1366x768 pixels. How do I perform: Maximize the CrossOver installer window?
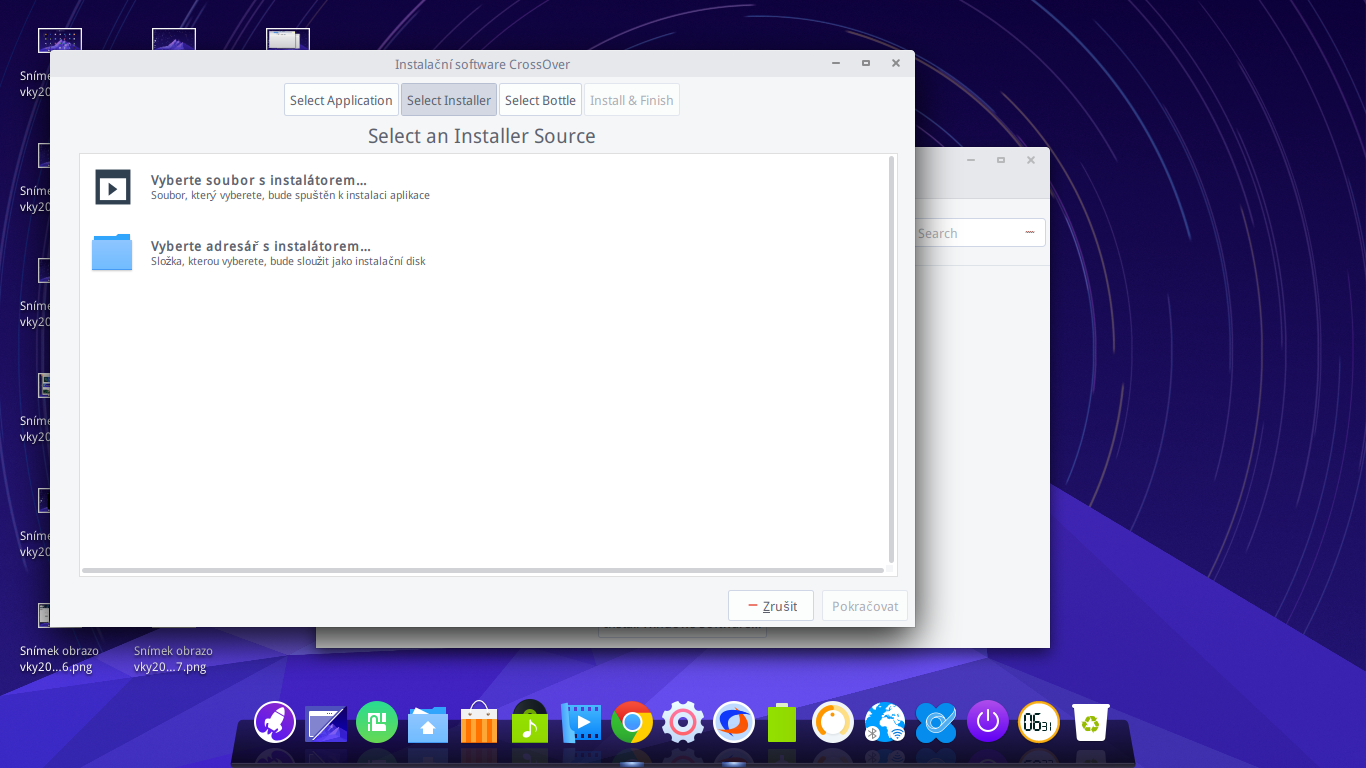[866, 63]
